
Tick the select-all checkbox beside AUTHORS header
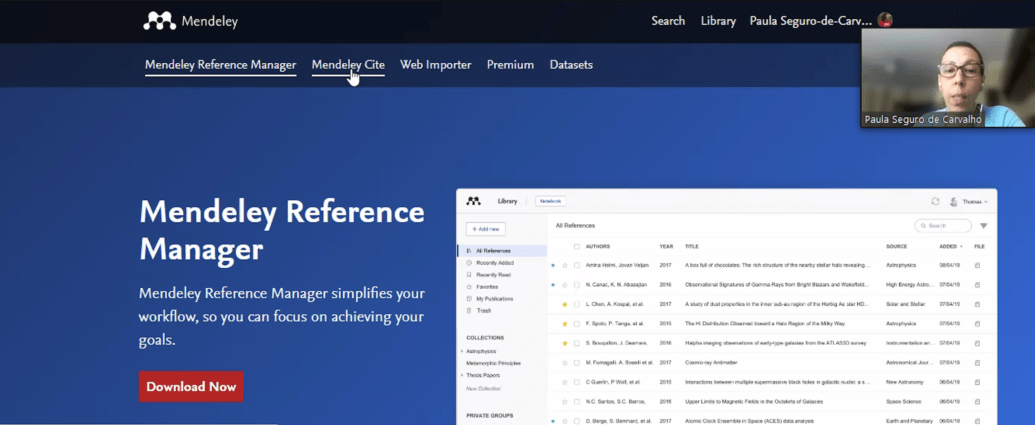pyautogui.click(x=577, y=246)
